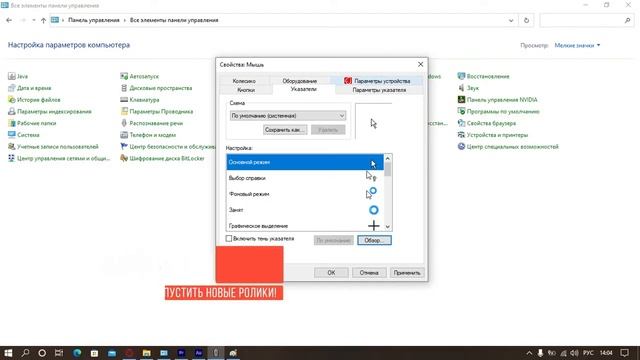This screenshot has width=640, height=360.
Task: Open Звук control panel item
Action: click(468, 88)
